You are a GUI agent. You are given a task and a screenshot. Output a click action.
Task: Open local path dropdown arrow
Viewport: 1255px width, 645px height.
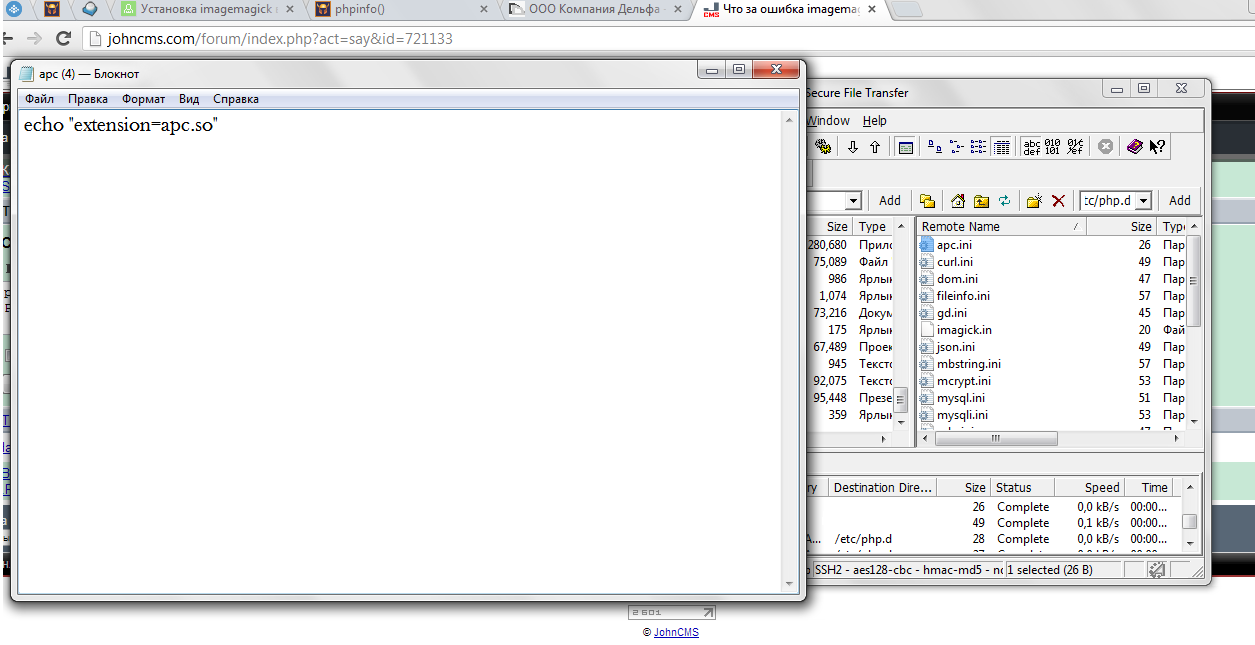pyautogui.click(x=853, y=200)
